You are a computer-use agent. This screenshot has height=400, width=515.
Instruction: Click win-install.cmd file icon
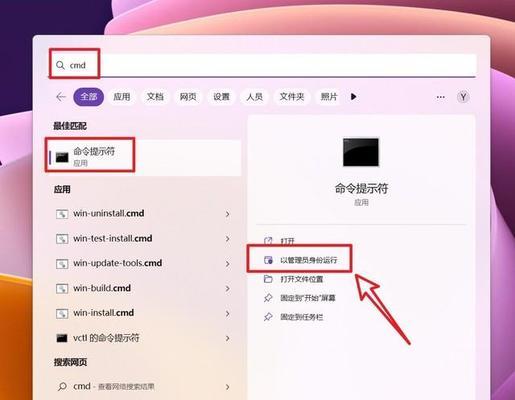[x=62, y=313]
